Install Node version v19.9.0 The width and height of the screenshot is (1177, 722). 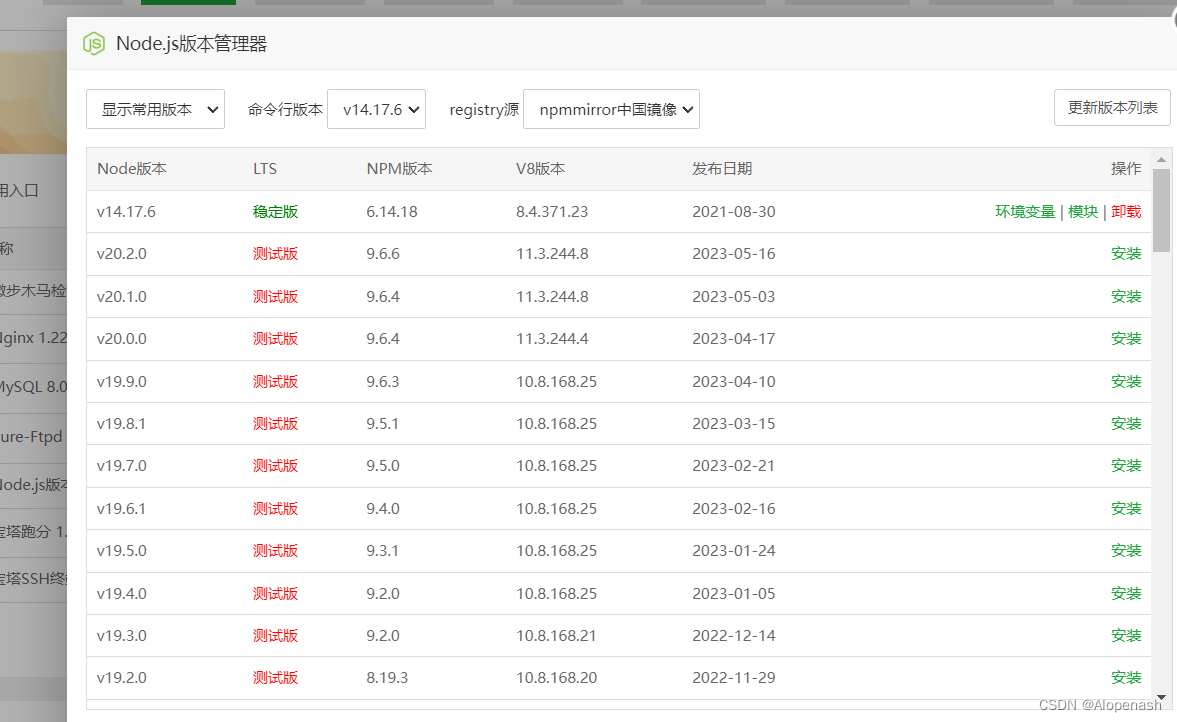1126,381
